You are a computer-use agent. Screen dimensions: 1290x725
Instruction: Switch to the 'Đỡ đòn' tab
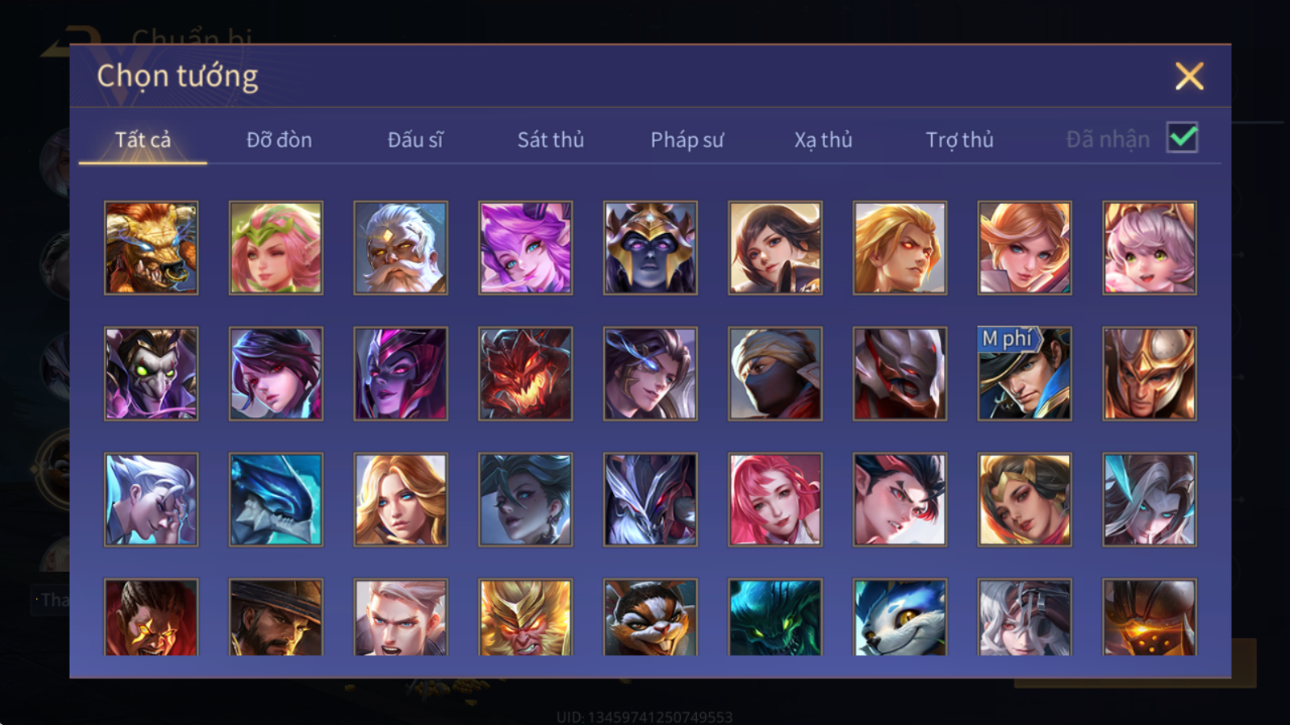point(279,140)
